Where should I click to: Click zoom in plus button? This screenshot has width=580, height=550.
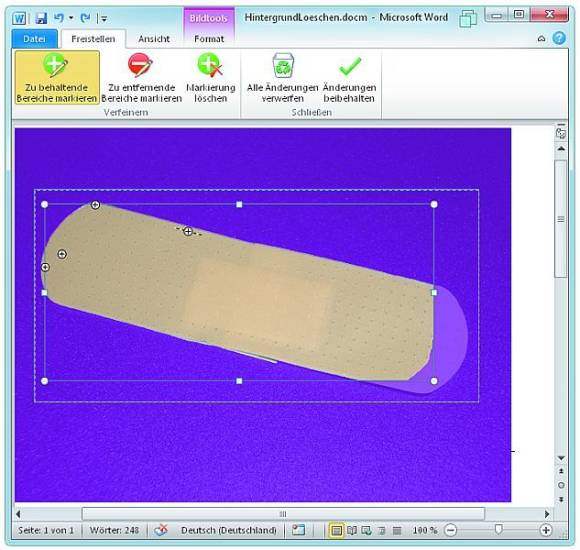coord(546,530)
